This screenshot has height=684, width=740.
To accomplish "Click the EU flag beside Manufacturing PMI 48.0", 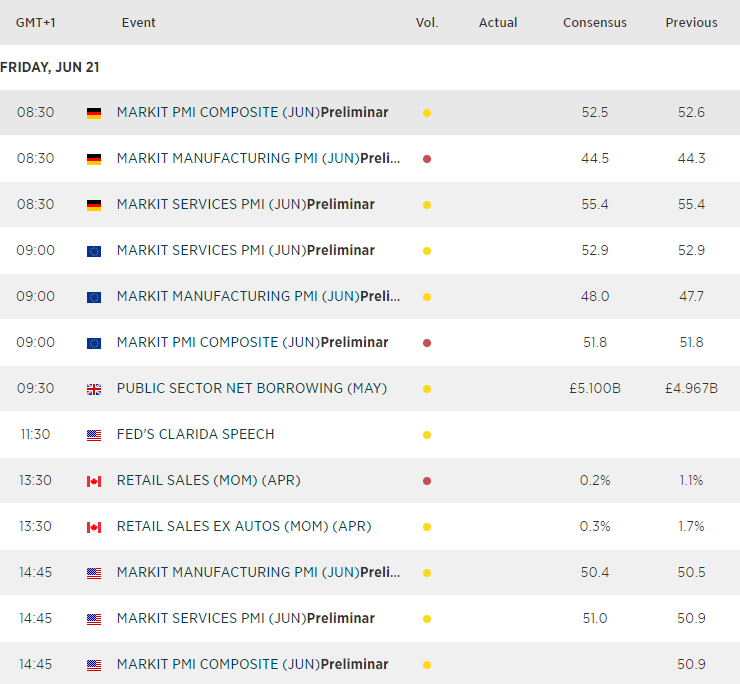I will [94, 297].
